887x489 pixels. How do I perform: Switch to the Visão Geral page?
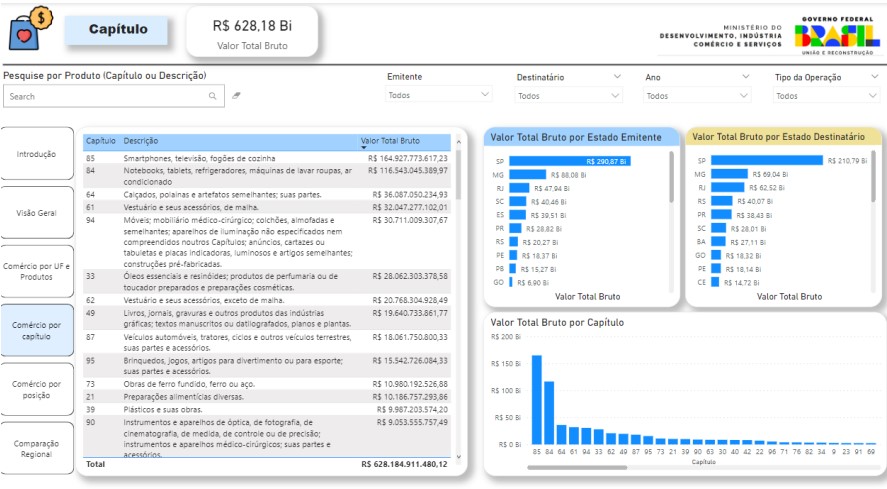[x=37, y=213]
